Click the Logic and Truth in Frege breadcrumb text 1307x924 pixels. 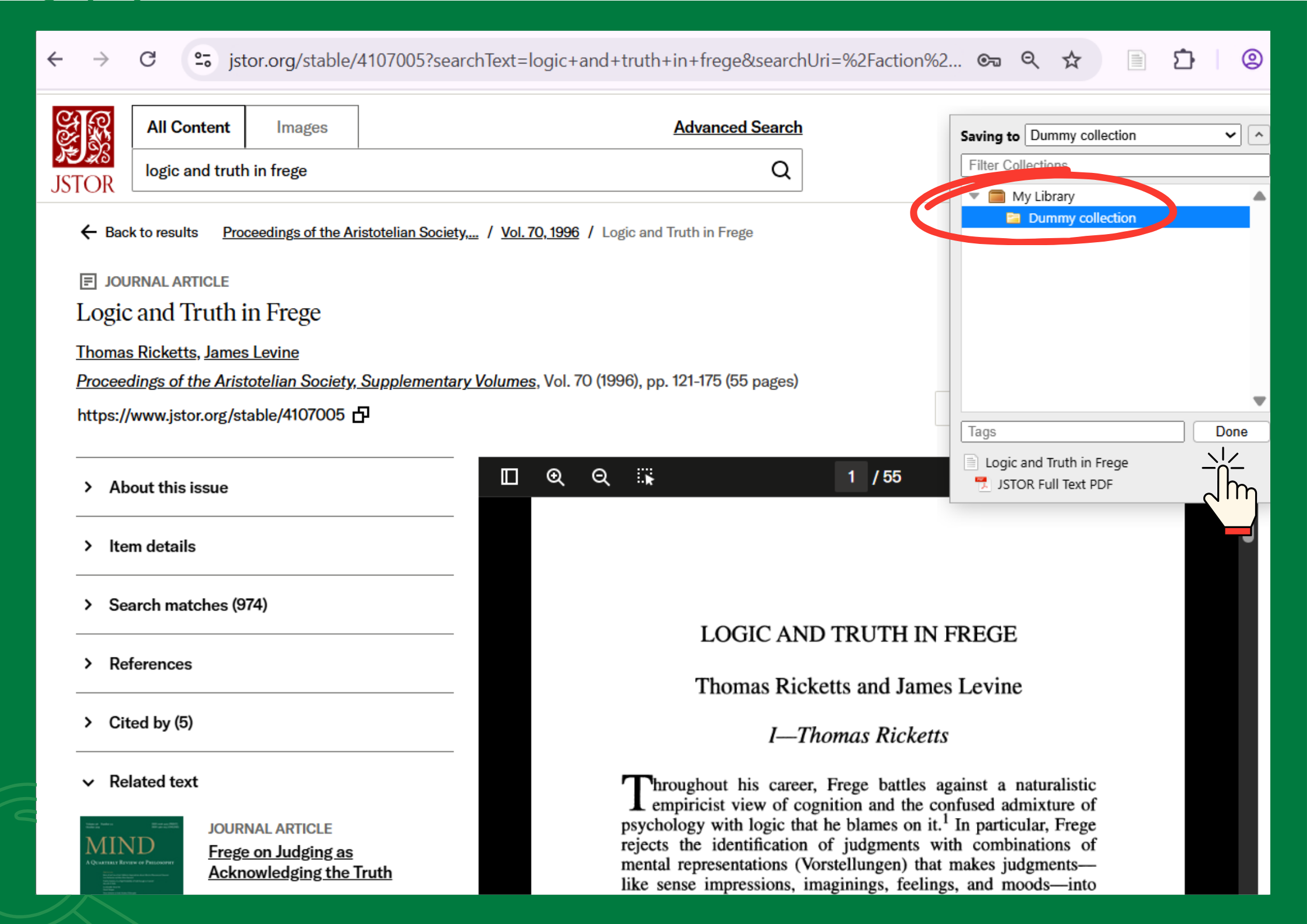coord(677,232)
